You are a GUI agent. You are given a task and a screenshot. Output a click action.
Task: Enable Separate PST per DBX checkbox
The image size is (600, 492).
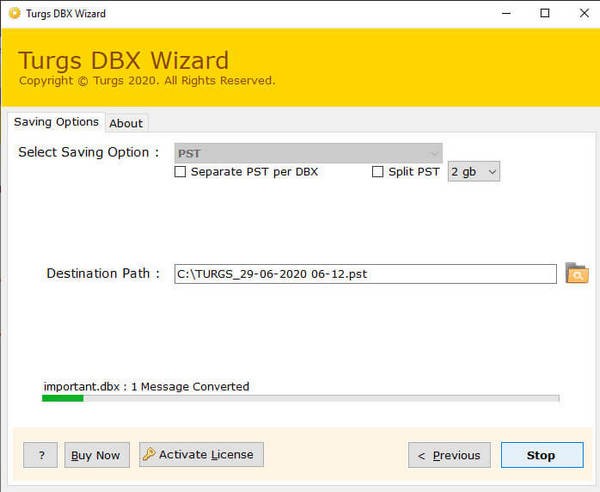pos(180,172)
